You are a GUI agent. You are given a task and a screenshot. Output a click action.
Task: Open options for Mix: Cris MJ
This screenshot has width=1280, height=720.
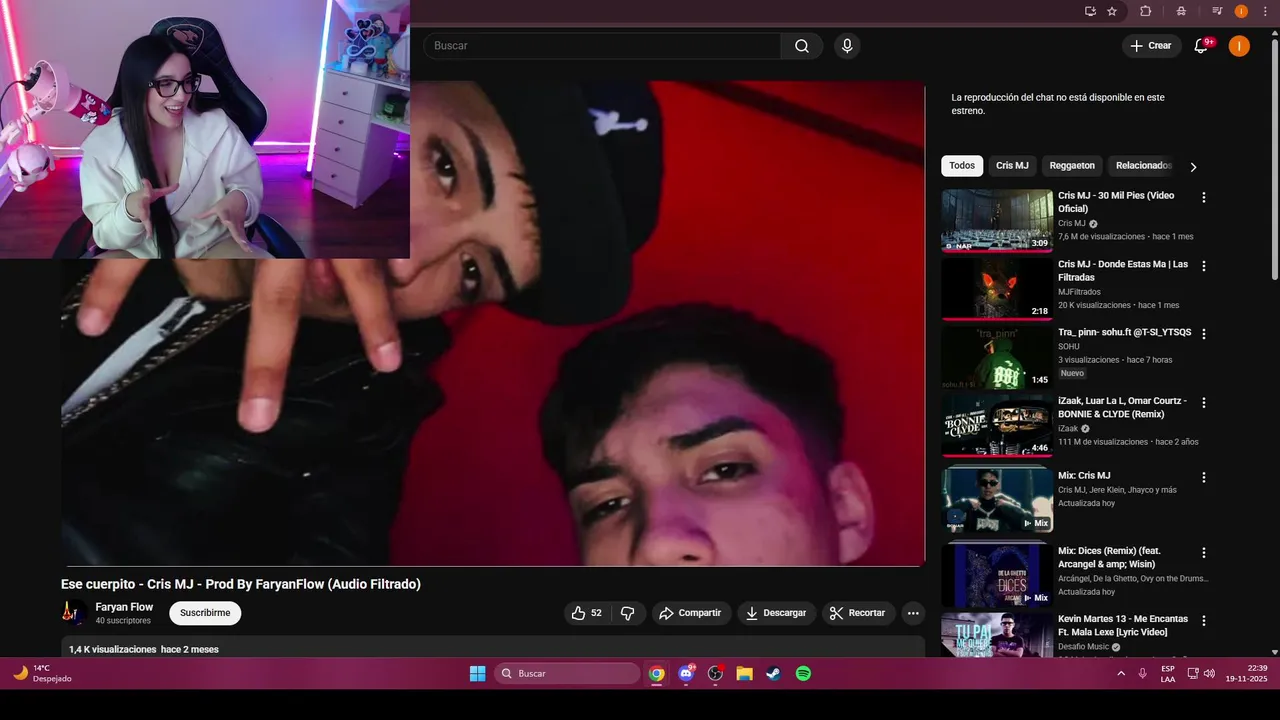(x=1204, y=478)
